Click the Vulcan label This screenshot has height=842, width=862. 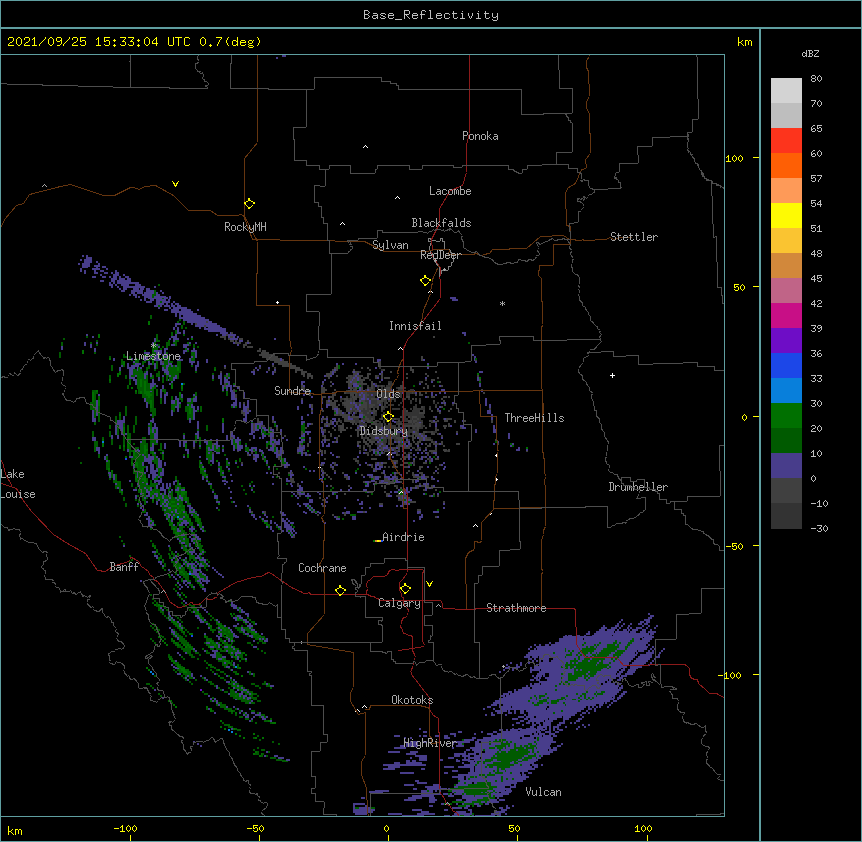[x=543, y=792]
